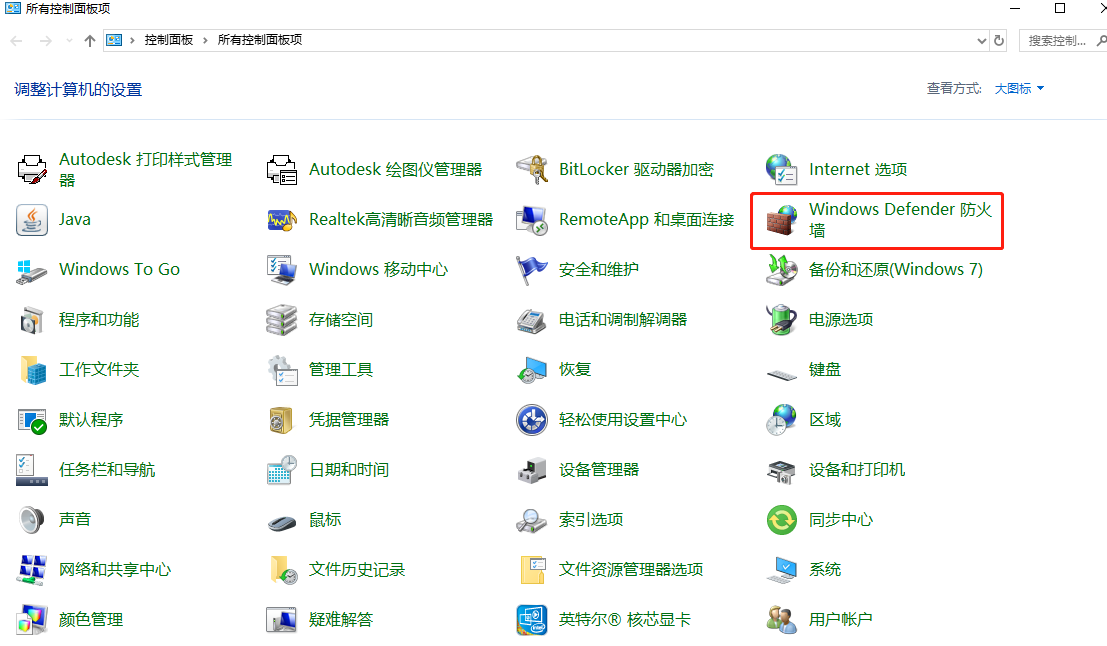Viewport: 1107px width, 646px height.
Task: Click the refresh button next to address bar
Action: pos(999,41)
